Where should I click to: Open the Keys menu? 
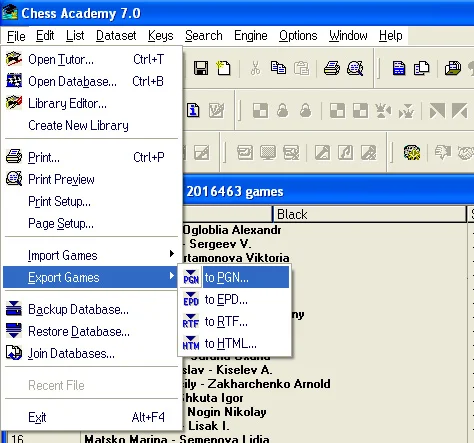[161, 36]
